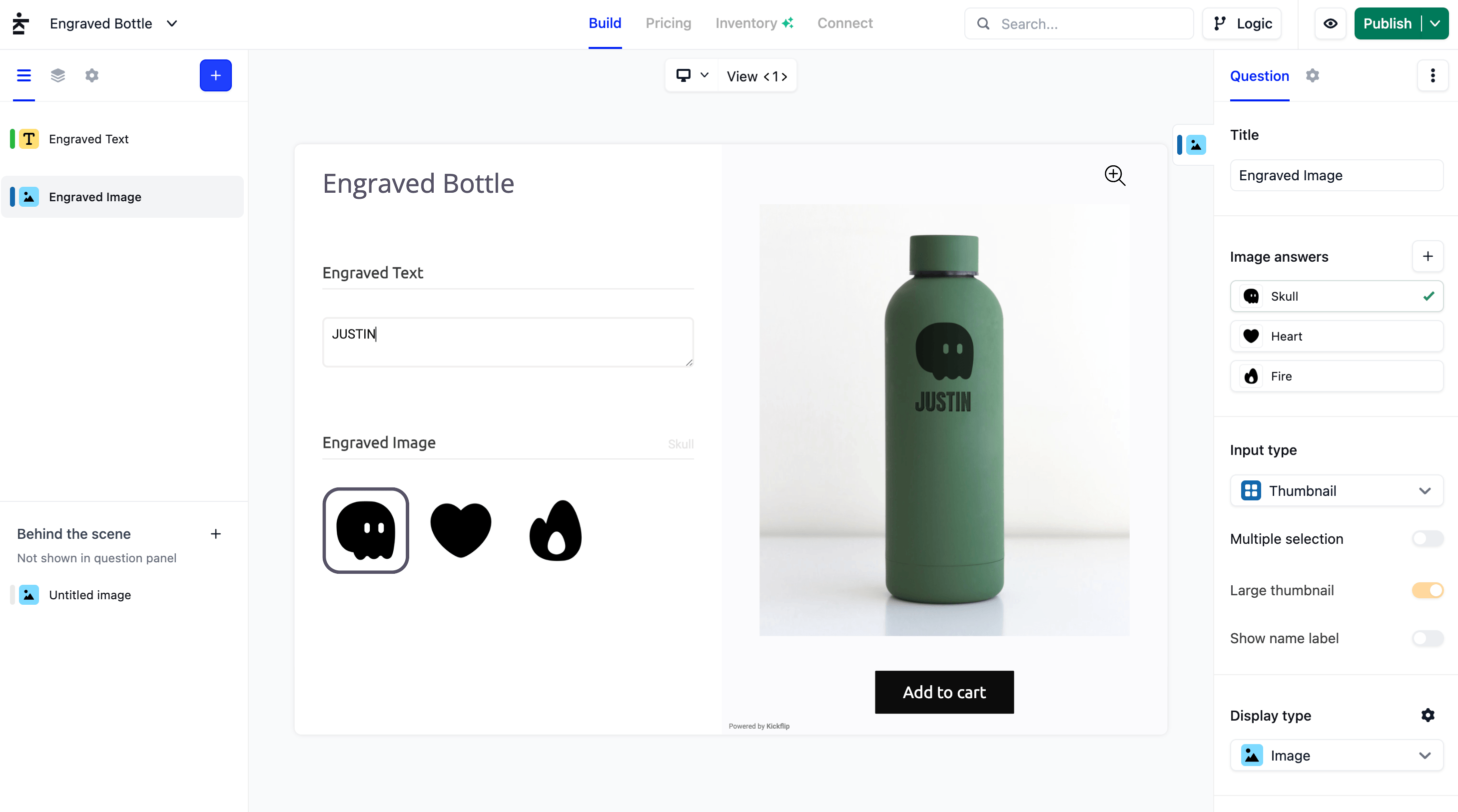
Task: Add a Behind the scene item
Action: tap(216, 534)
